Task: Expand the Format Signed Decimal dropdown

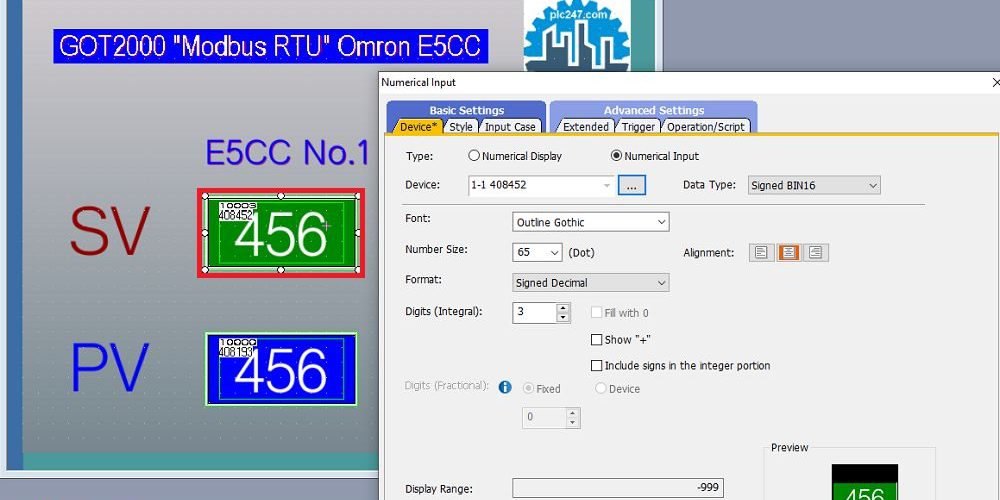Action: pos(591,283)
